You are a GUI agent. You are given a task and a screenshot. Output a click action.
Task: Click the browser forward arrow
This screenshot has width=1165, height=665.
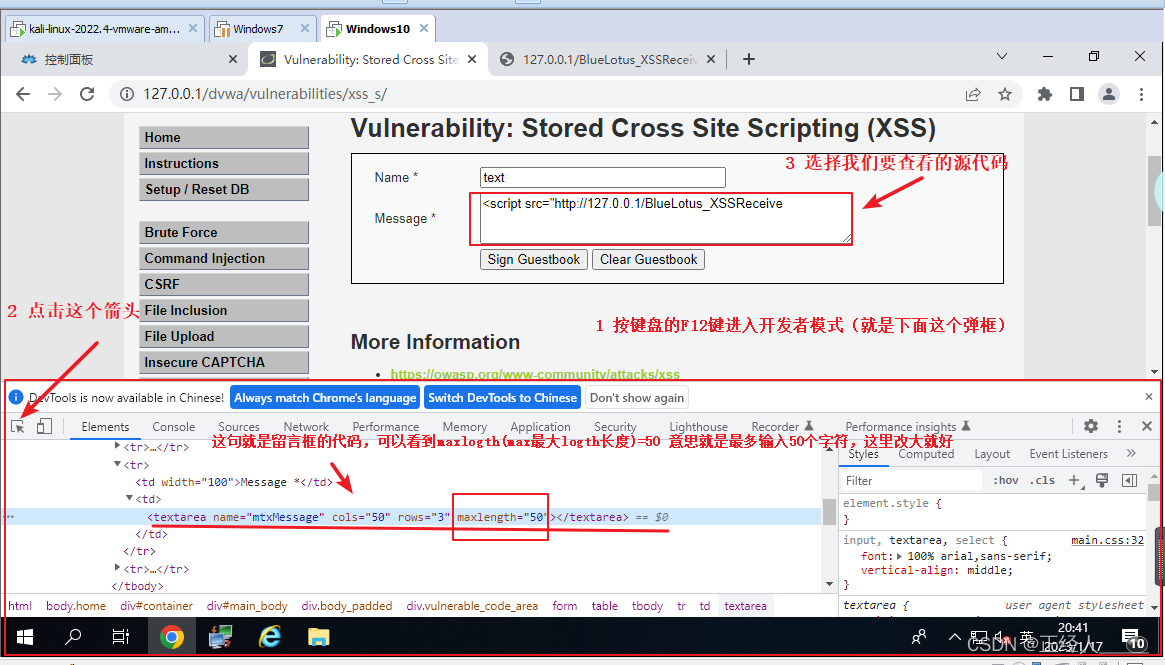55,94
